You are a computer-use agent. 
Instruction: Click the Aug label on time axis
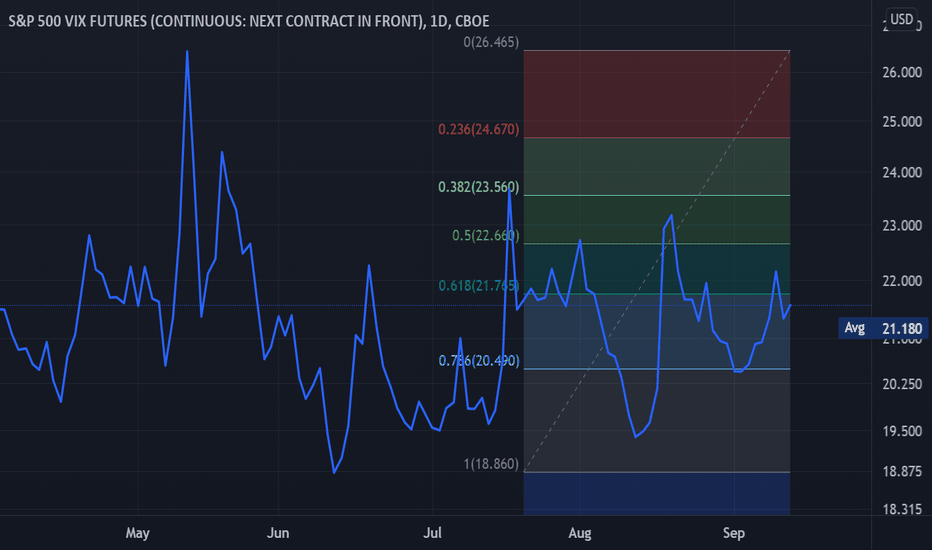click(x=580, y=533)
